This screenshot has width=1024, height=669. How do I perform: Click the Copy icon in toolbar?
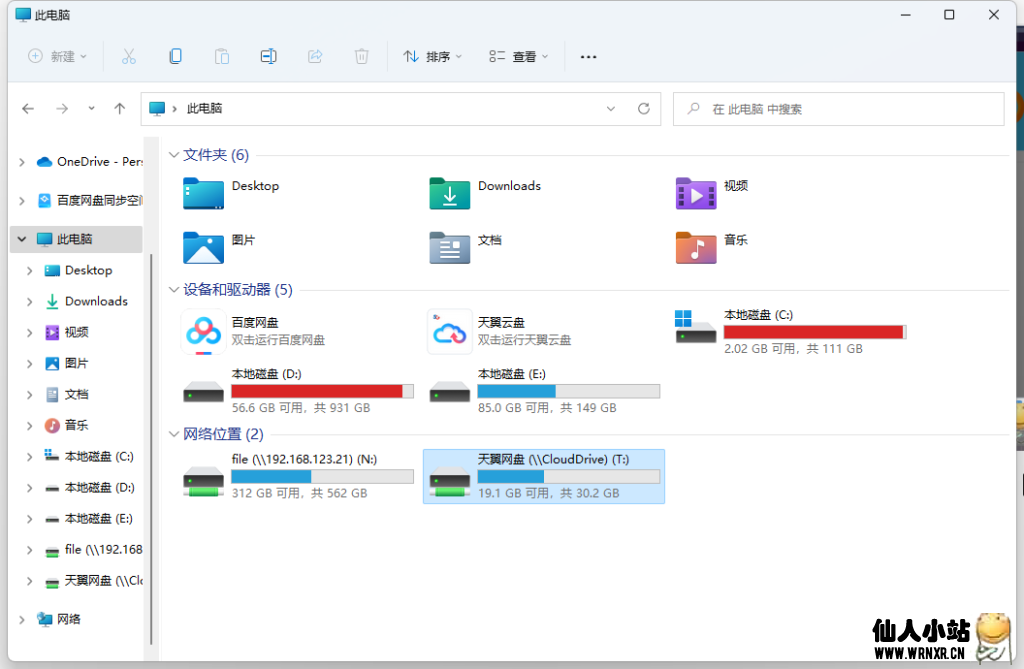(175, 57)
